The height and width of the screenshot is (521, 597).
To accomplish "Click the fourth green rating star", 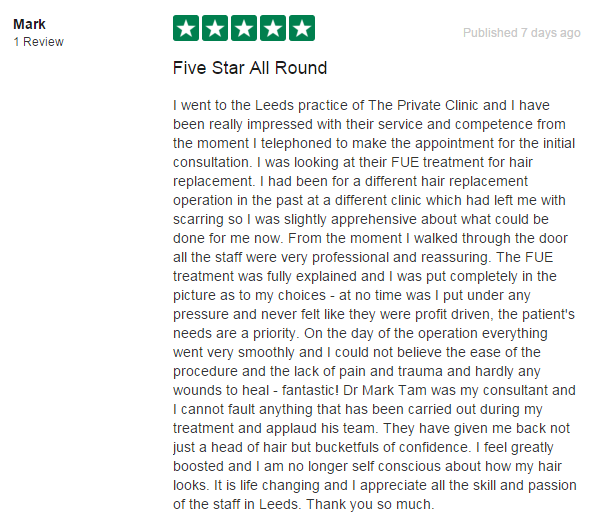I will 273,28.
